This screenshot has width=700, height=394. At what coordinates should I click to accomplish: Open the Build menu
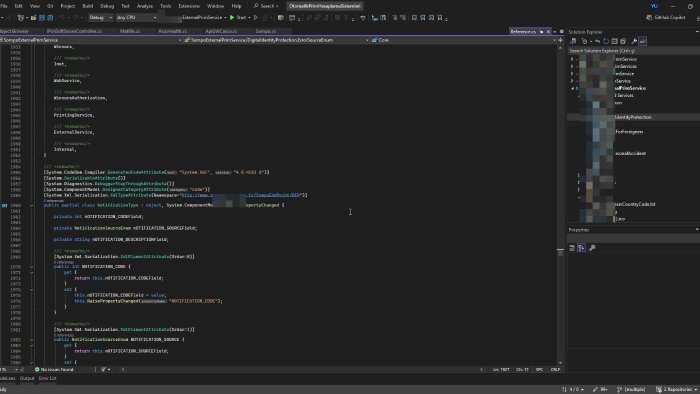tap(88, 6)
